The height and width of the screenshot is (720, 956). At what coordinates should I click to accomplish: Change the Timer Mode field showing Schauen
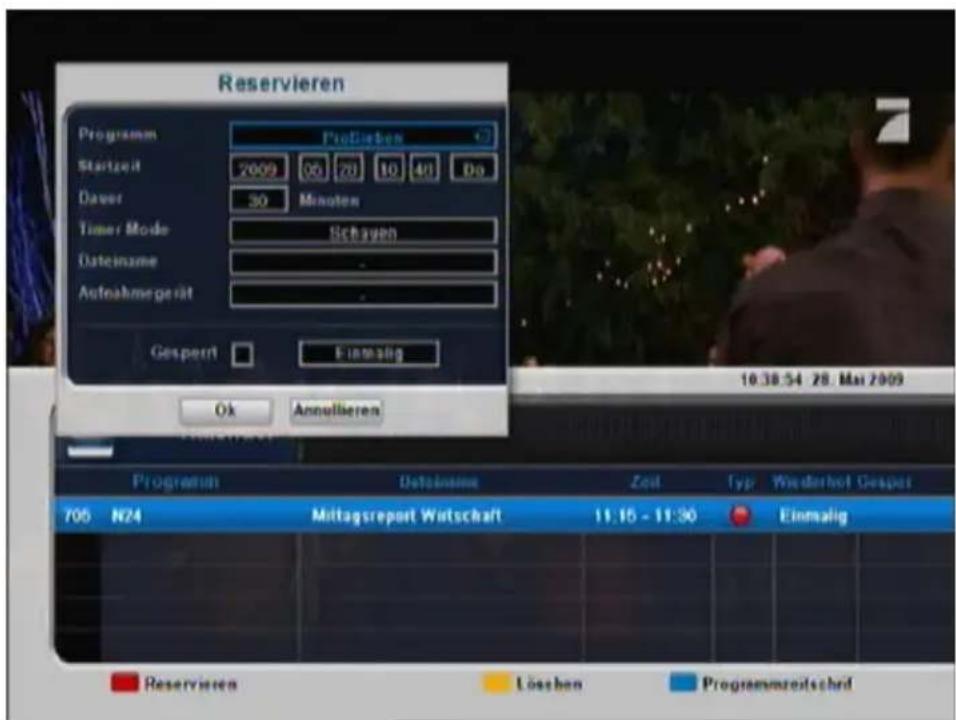click(363, 232)
